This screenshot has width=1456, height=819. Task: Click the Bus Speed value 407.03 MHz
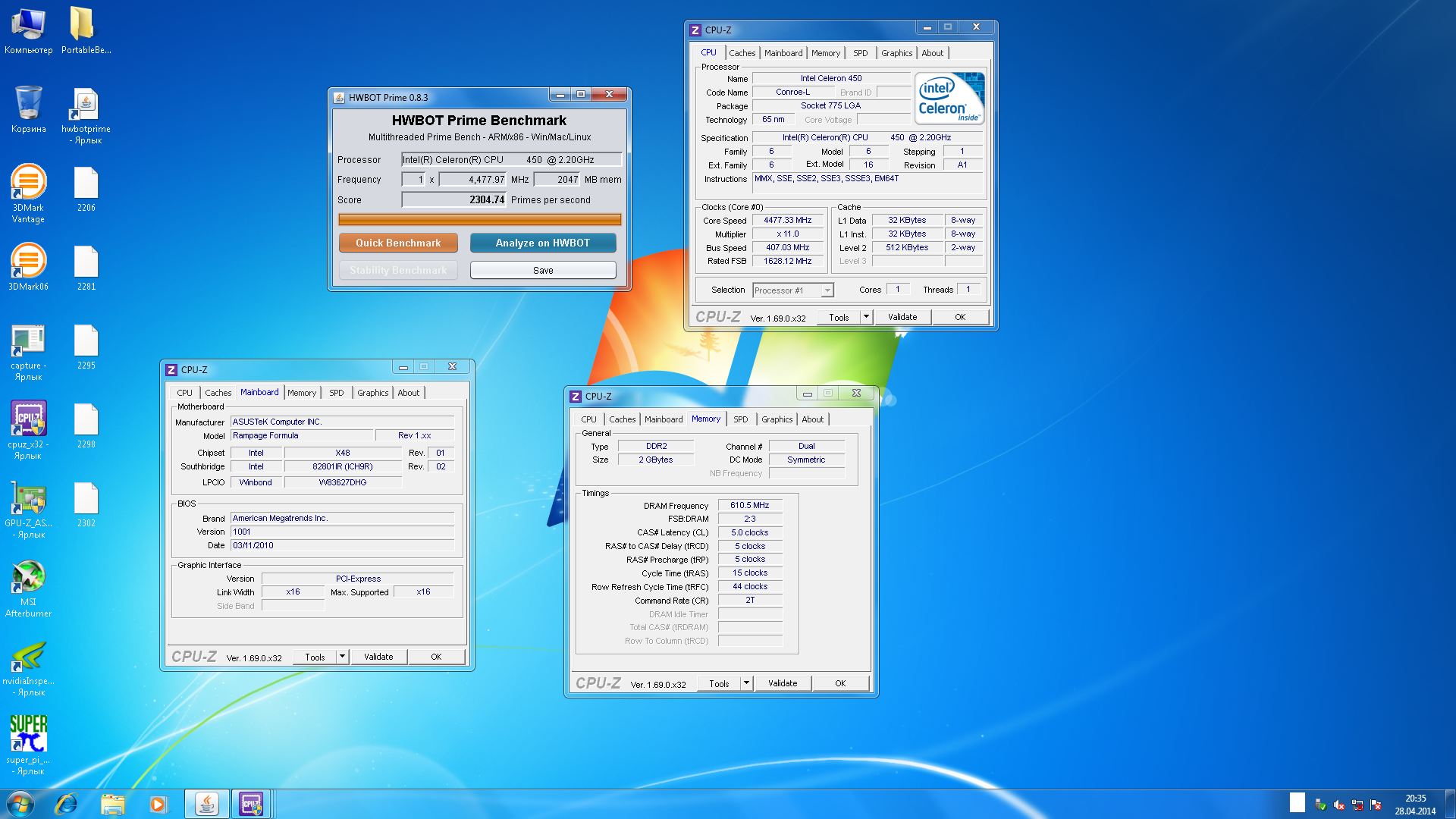click(787, 248)
